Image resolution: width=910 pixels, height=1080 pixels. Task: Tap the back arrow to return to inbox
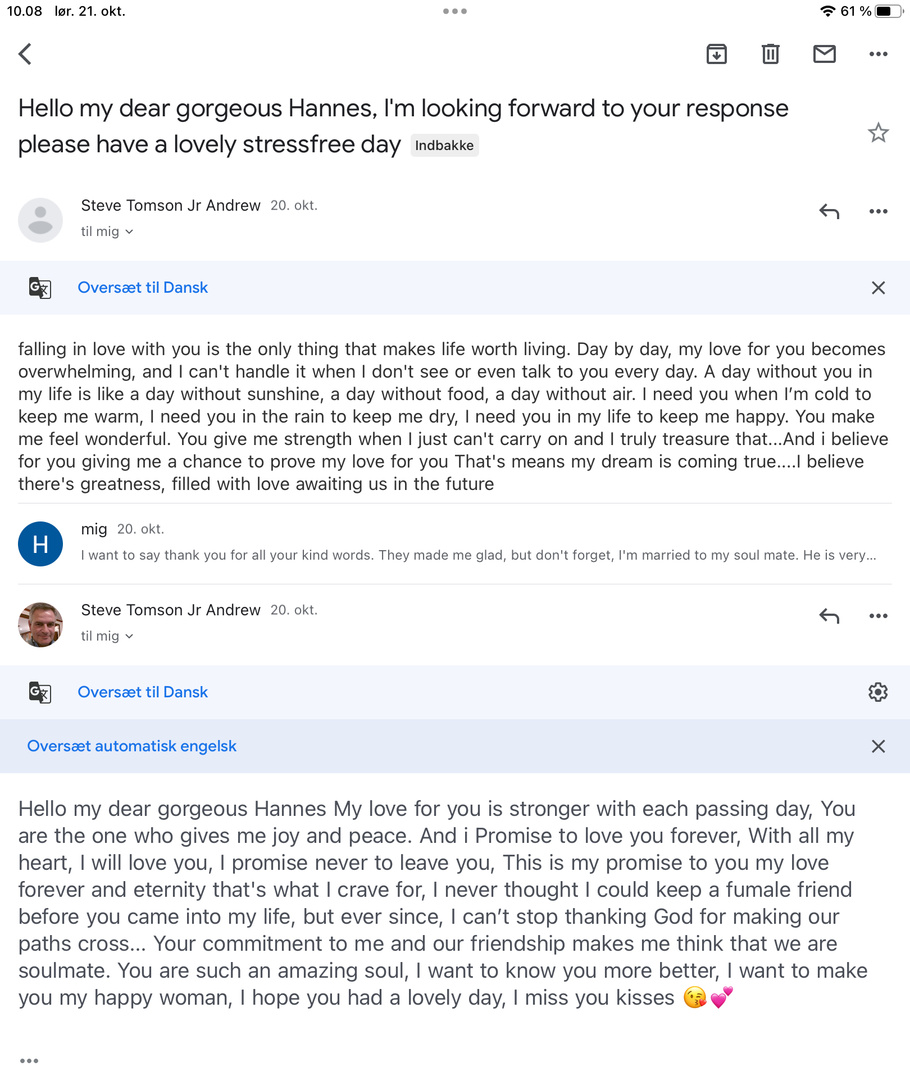coord(26,54)
